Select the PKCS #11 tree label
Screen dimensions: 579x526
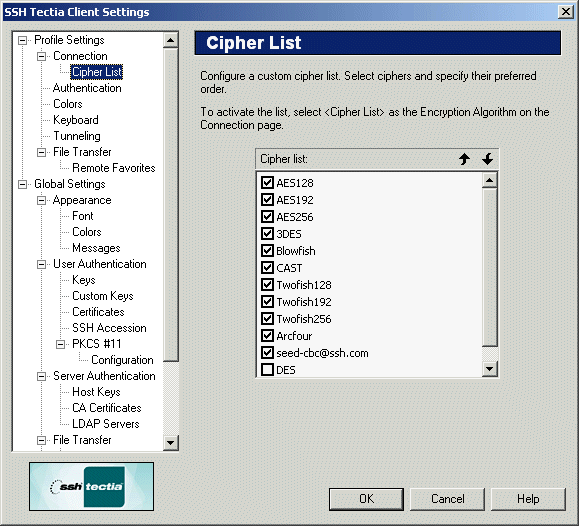pos(96,344)
